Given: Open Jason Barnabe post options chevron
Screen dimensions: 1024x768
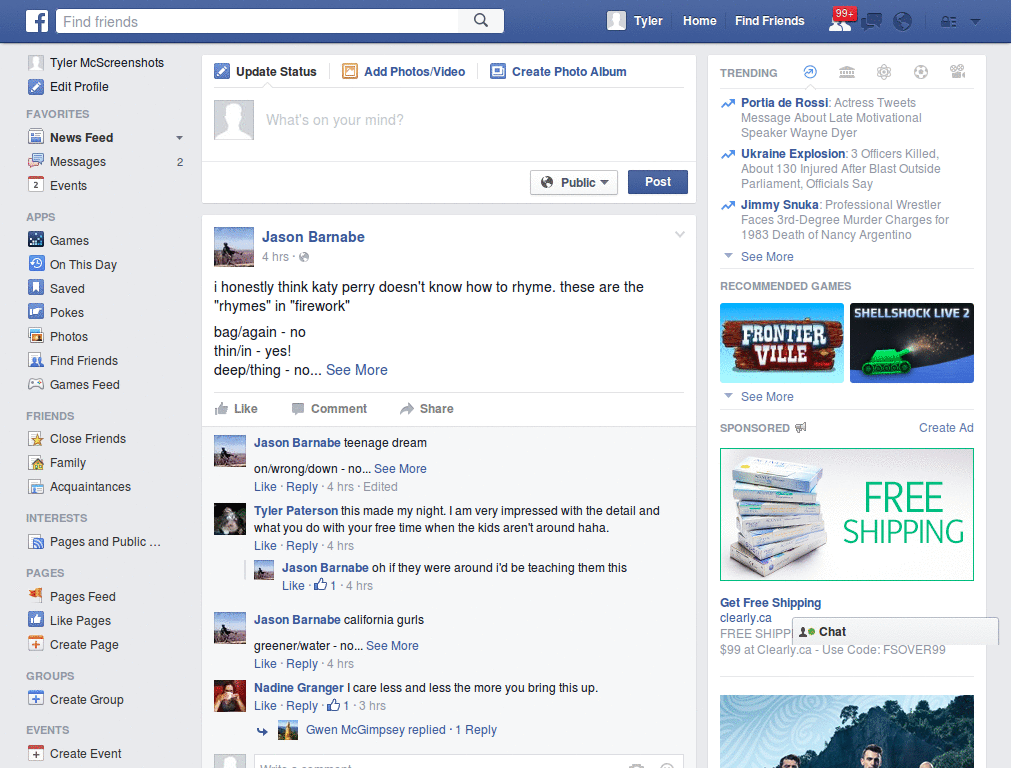Looking at the screenshot, I should [x=680, y=234].
